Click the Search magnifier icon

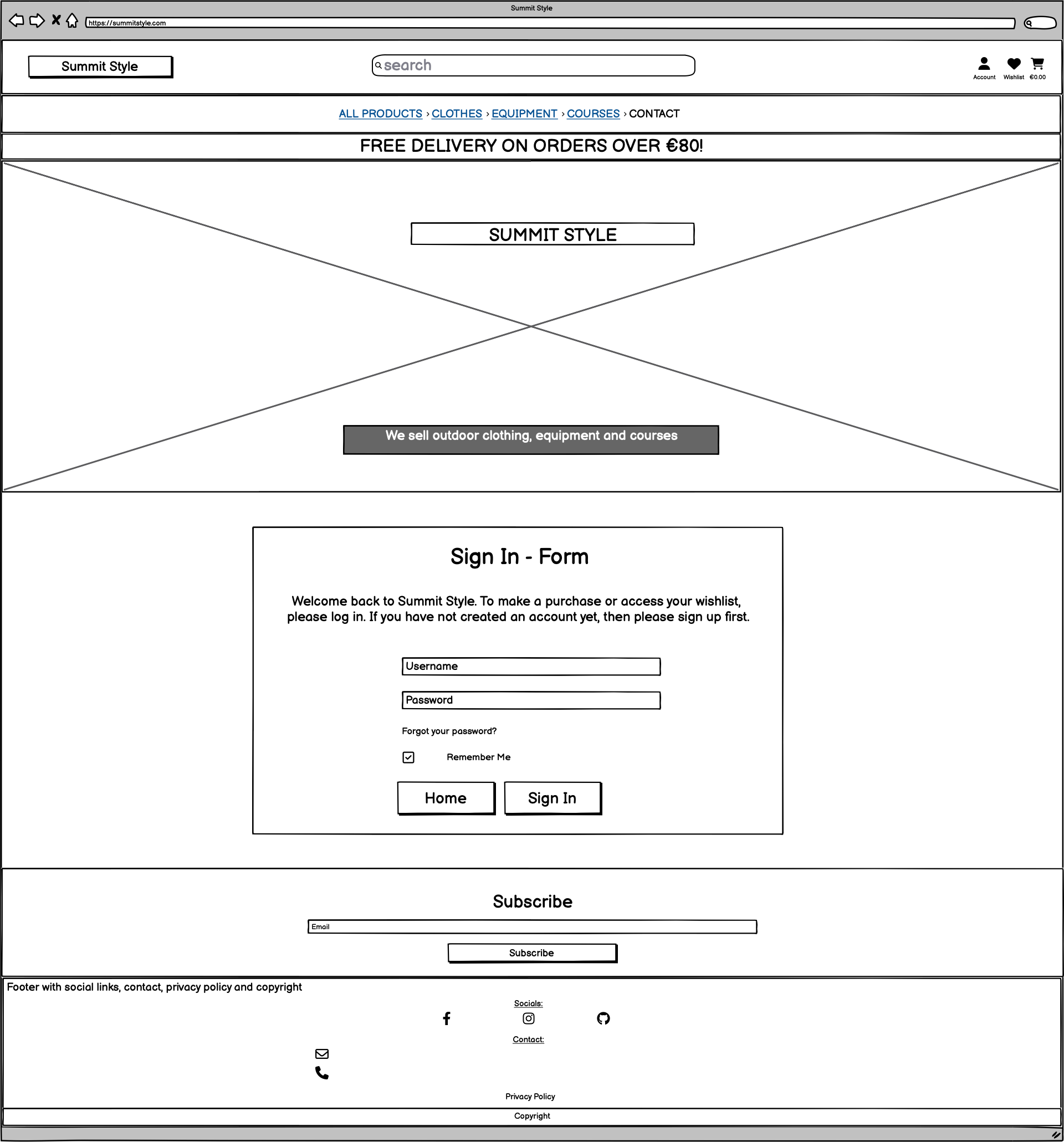coord(381,66)
